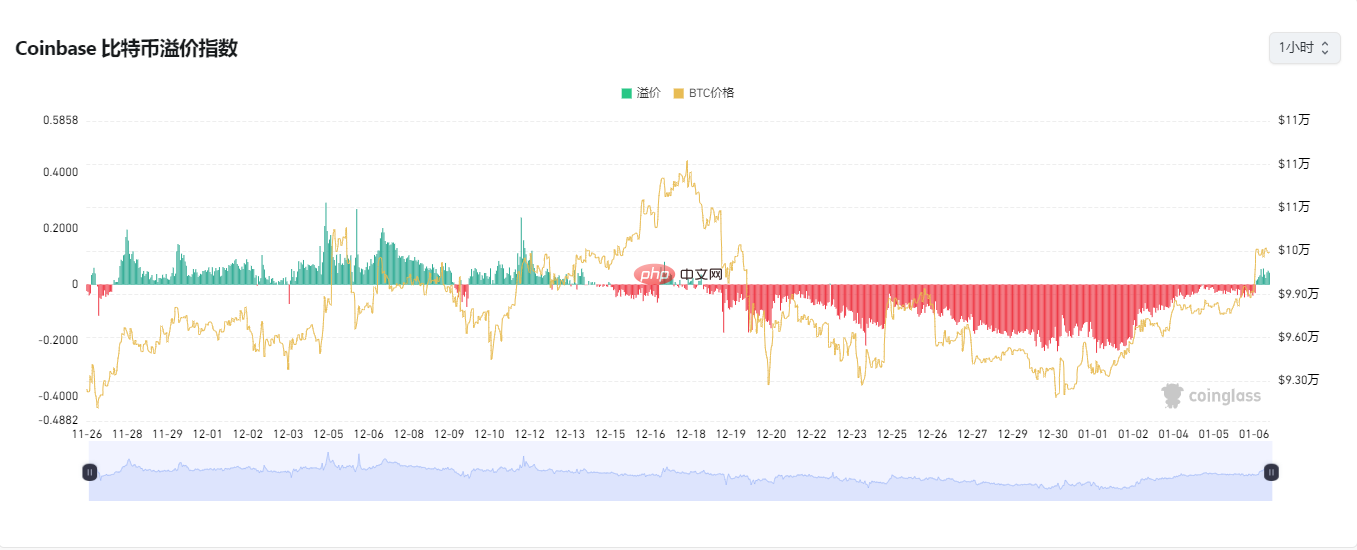The width and height of the screenshot is (1357, 550).
Task: Click the green 溢价 legend square
Action: click(627, 93)
